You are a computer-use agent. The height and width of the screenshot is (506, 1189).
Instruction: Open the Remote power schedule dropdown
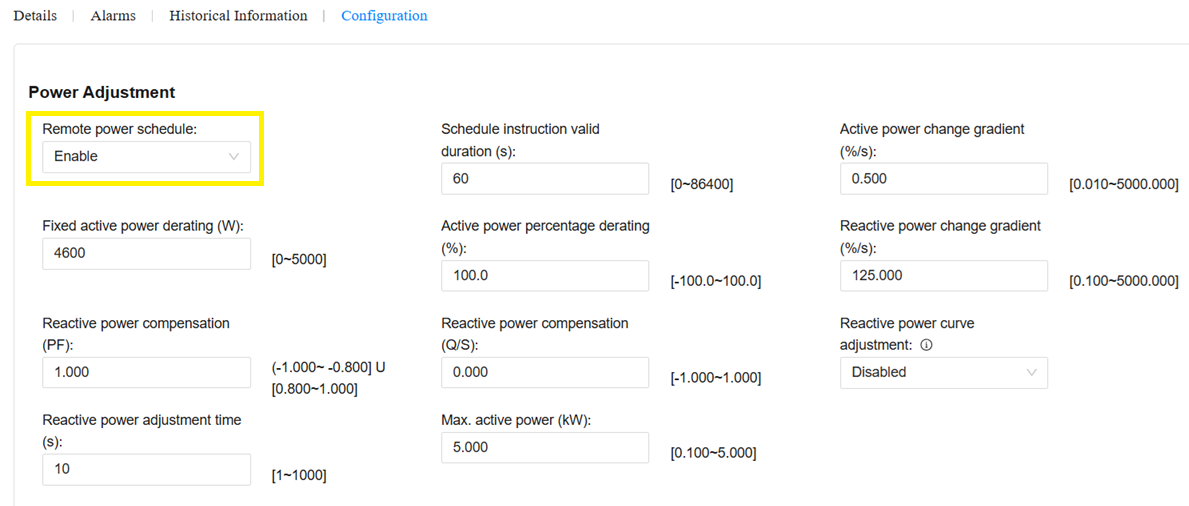coord(146,157)
